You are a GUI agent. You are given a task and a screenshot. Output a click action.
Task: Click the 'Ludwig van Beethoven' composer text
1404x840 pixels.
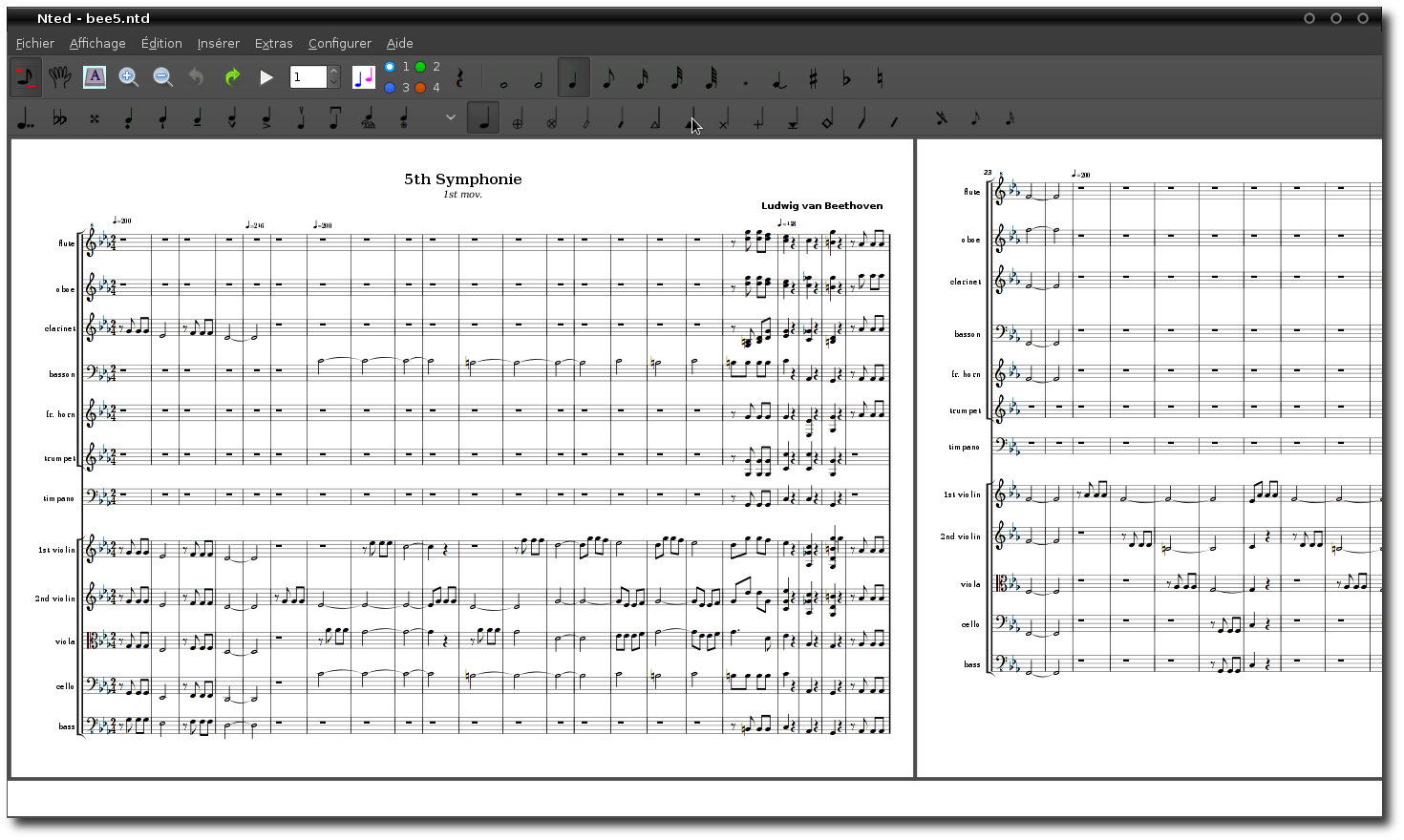(822, 205)
